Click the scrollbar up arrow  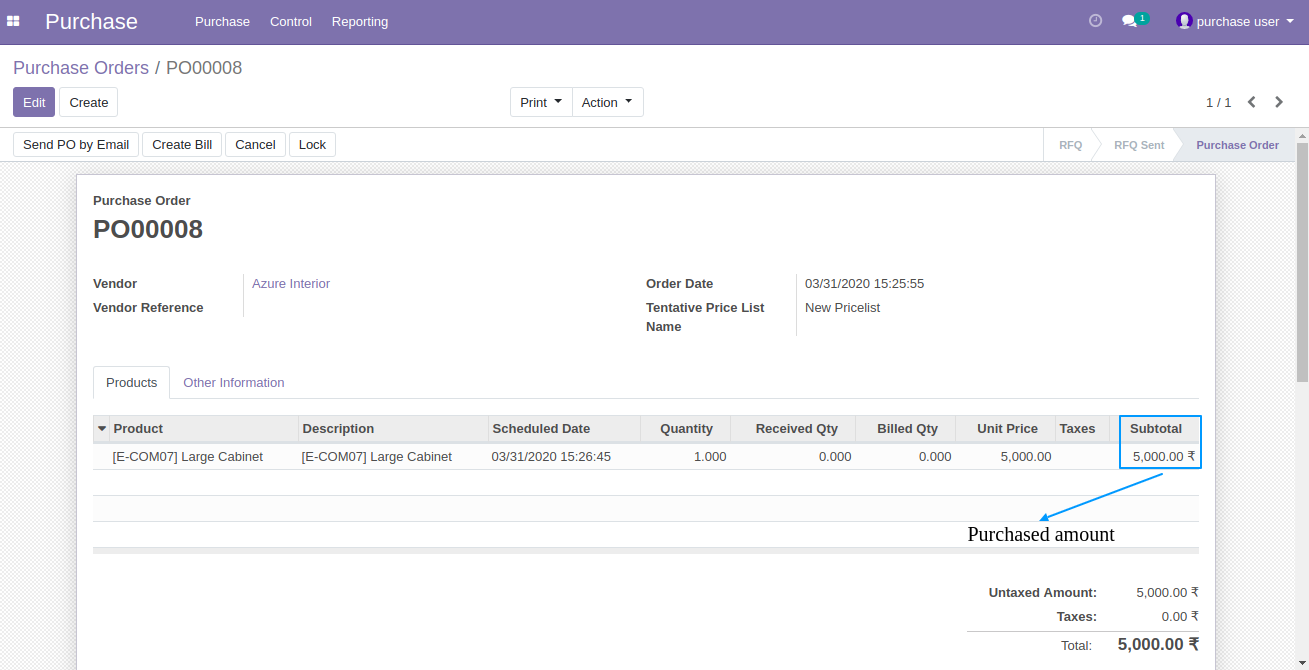tap(1302, 135)
